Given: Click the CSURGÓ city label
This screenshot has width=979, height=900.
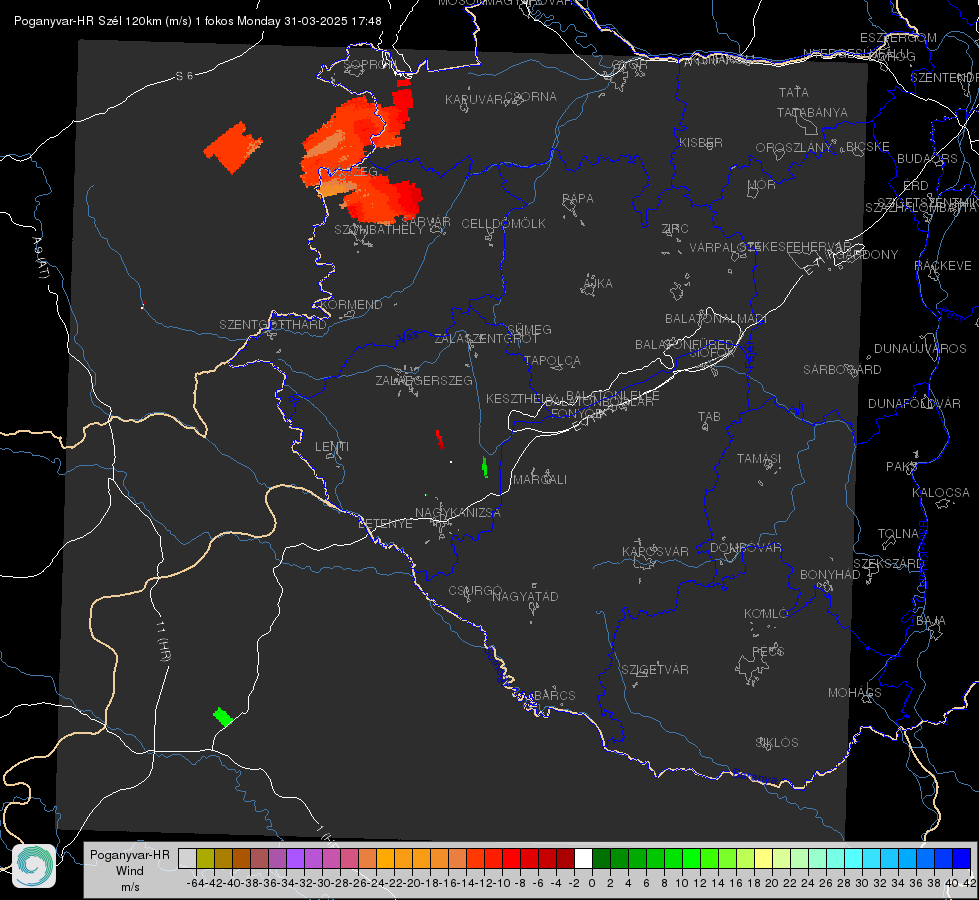Looking at the screenshot, I should click(475, 591).
